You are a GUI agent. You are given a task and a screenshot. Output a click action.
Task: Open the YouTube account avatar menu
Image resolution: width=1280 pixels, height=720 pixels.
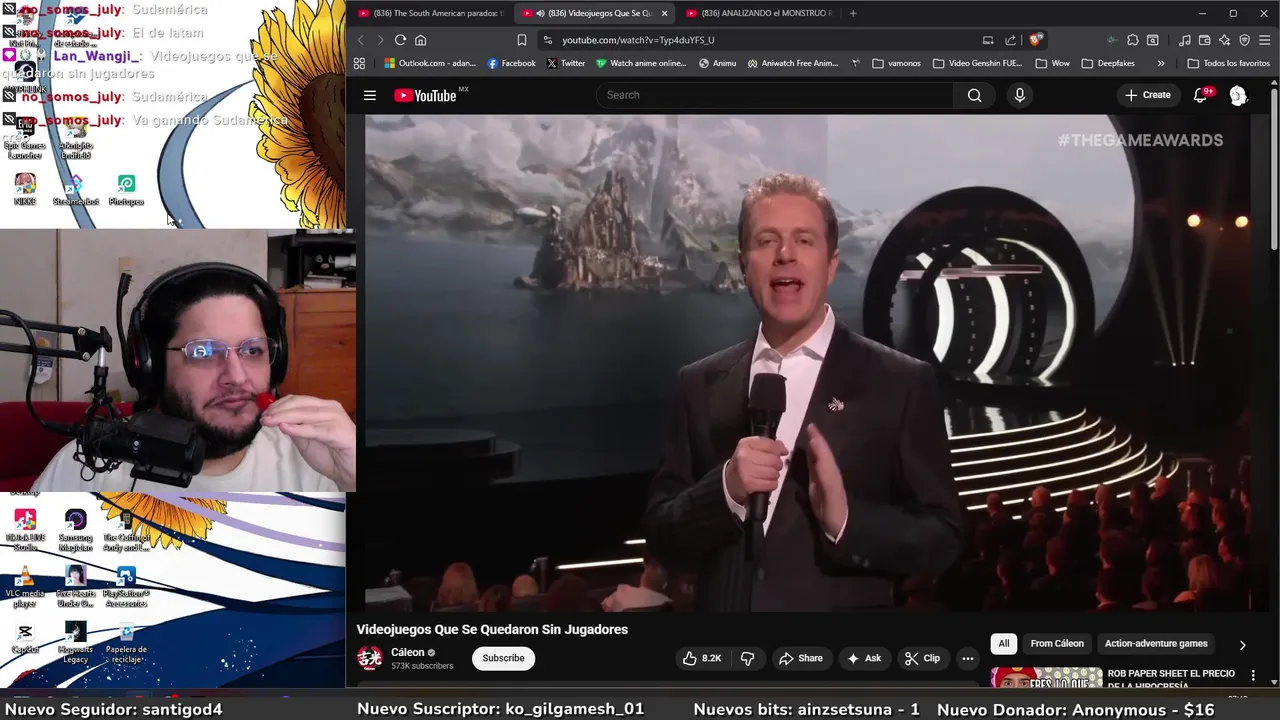click(1238, 95)
